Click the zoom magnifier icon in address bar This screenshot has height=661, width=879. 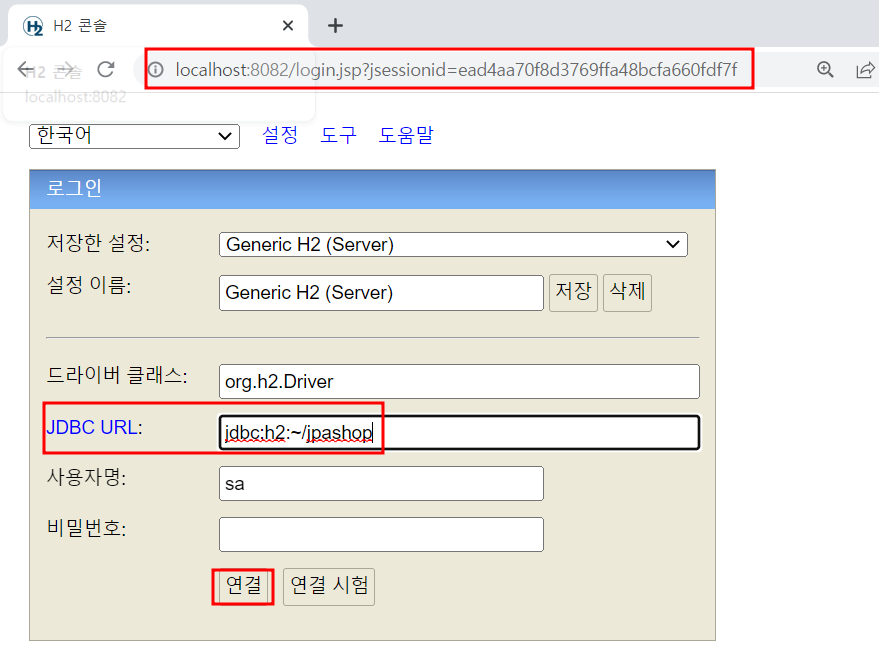click(x=825, y=70)
